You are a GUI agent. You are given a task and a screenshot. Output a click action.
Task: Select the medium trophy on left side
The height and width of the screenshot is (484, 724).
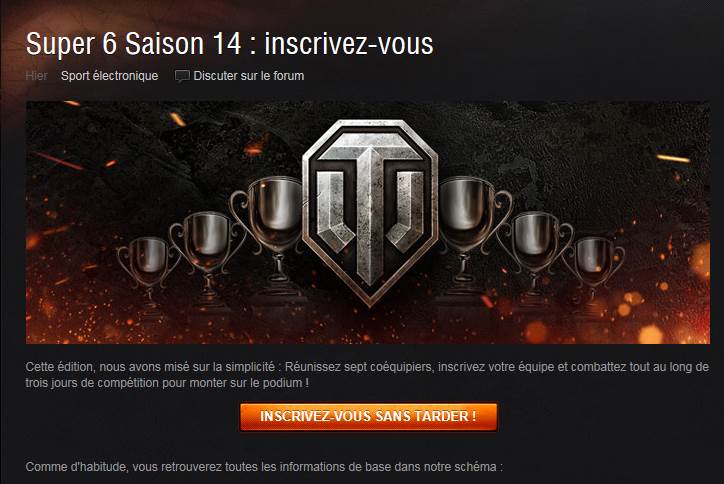[208, 257]
